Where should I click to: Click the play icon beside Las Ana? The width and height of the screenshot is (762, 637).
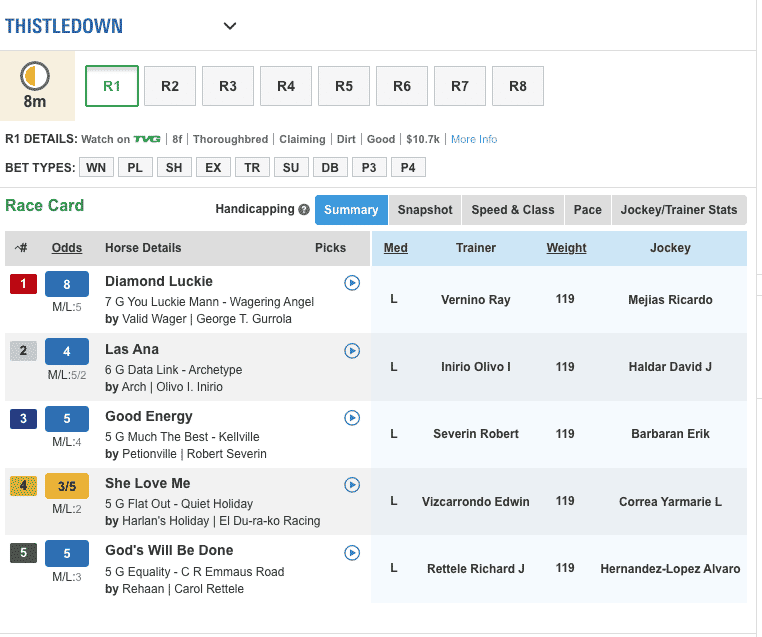point(352,350)
